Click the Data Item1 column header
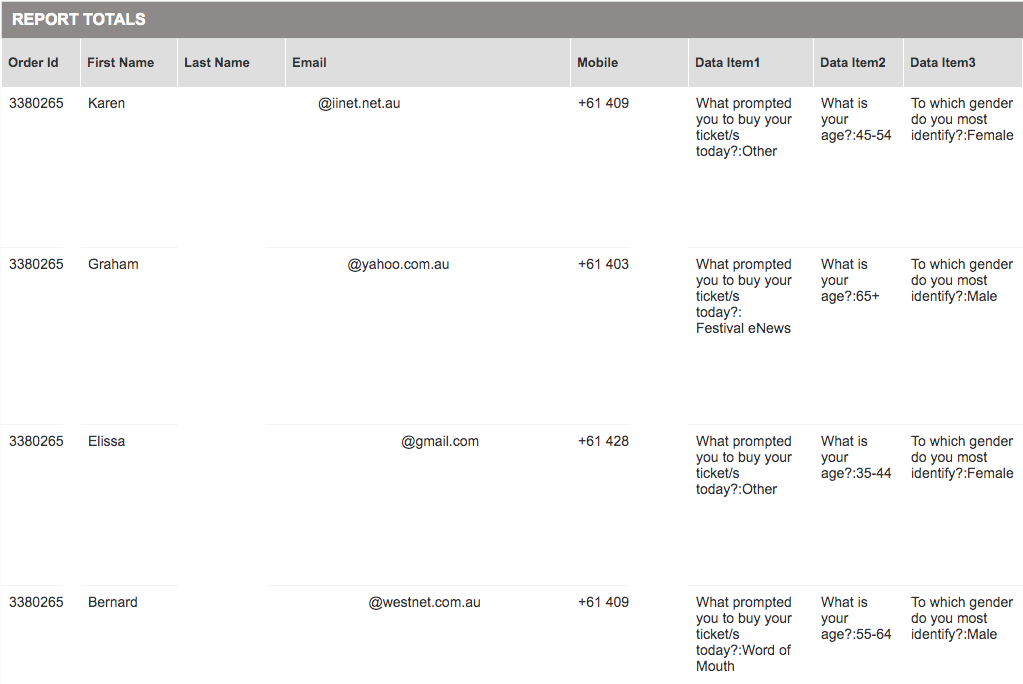This screenshot has height=684, width=1023. pos(750,63)
